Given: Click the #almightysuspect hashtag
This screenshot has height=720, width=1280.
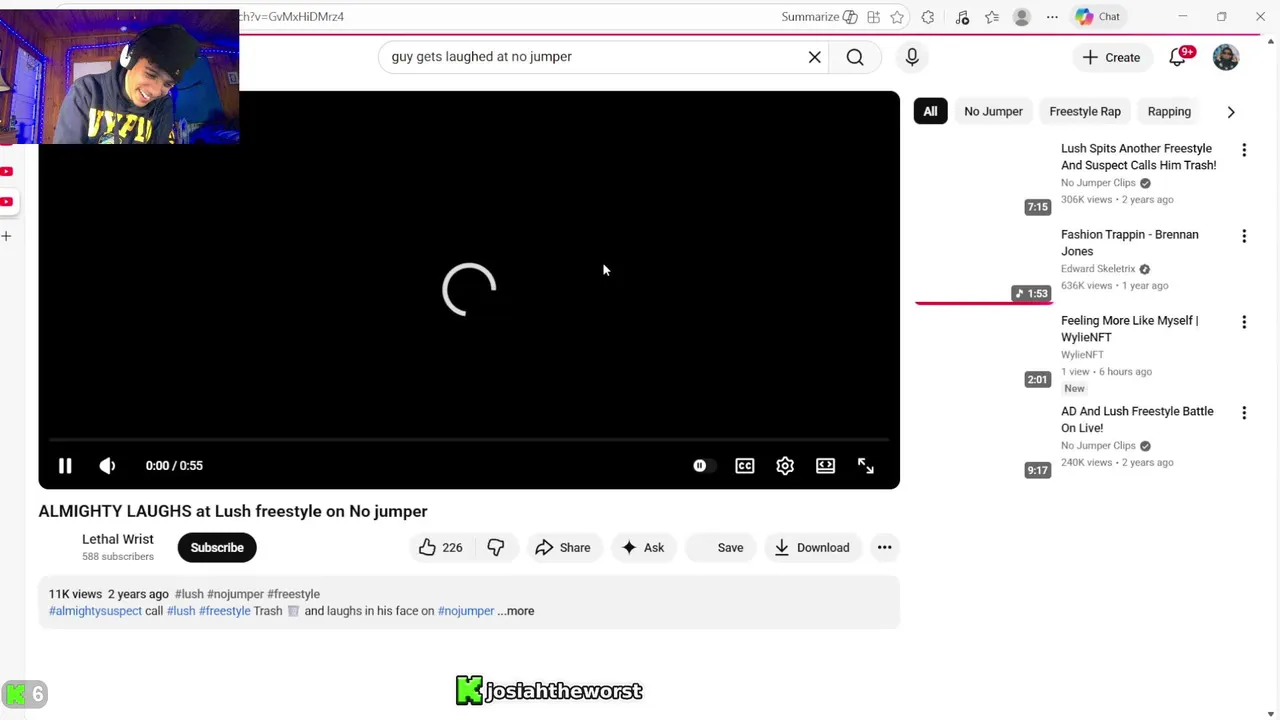Looking at the screenshot, I should [95, 611].
